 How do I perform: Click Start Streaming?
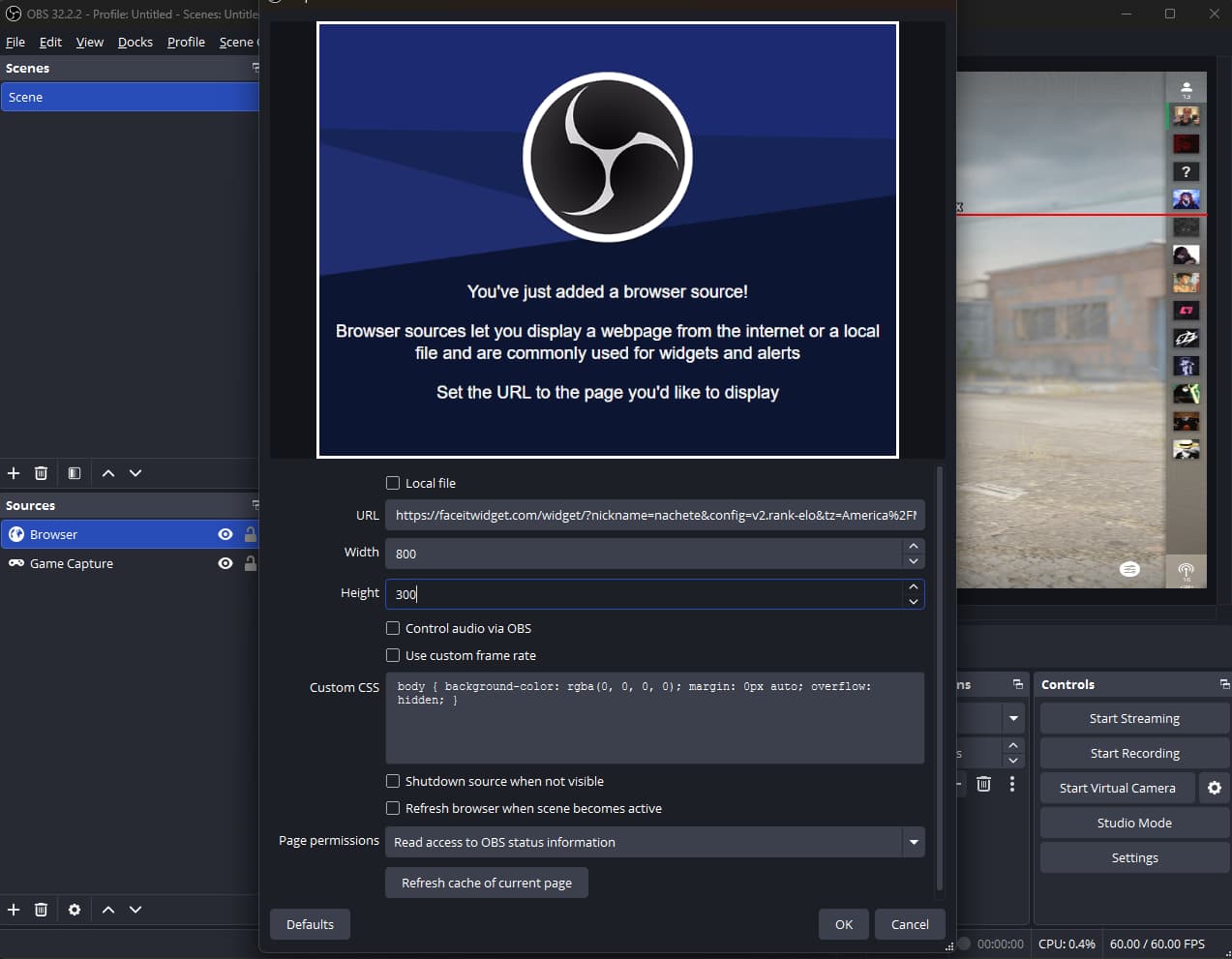click(1134, 718)
